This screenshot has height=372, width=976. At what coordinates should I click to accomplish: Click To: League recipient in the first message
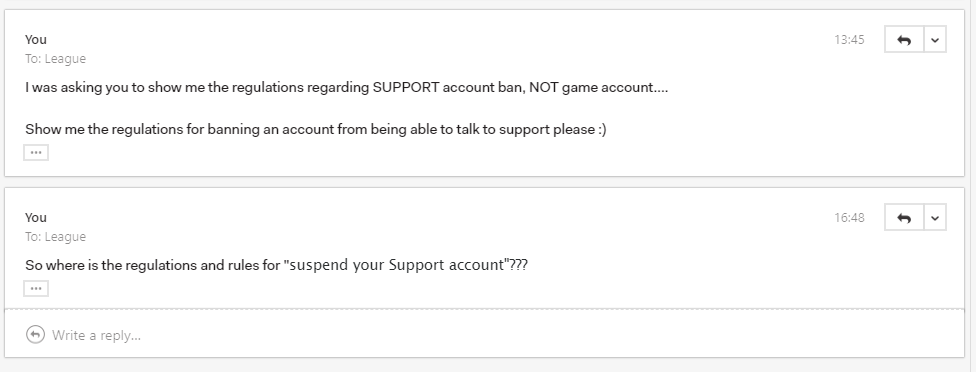[55, 58]
